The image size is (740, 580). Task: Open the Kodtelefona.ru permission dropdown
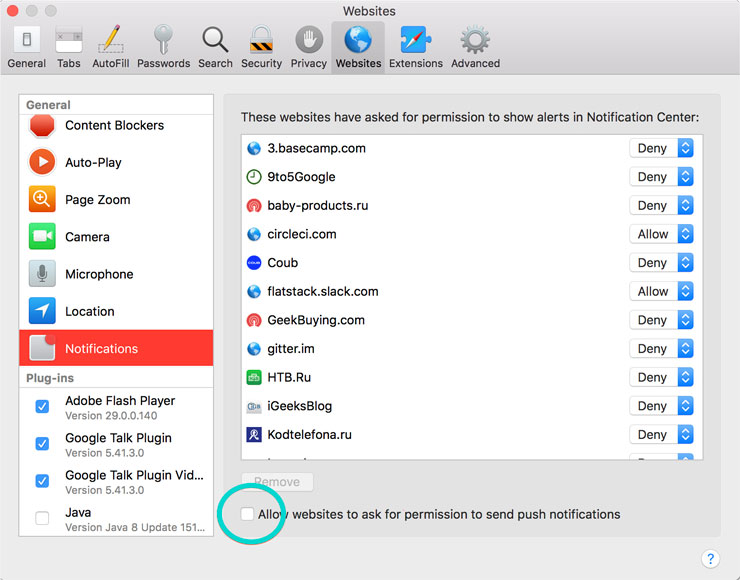(x=661, y=435)
